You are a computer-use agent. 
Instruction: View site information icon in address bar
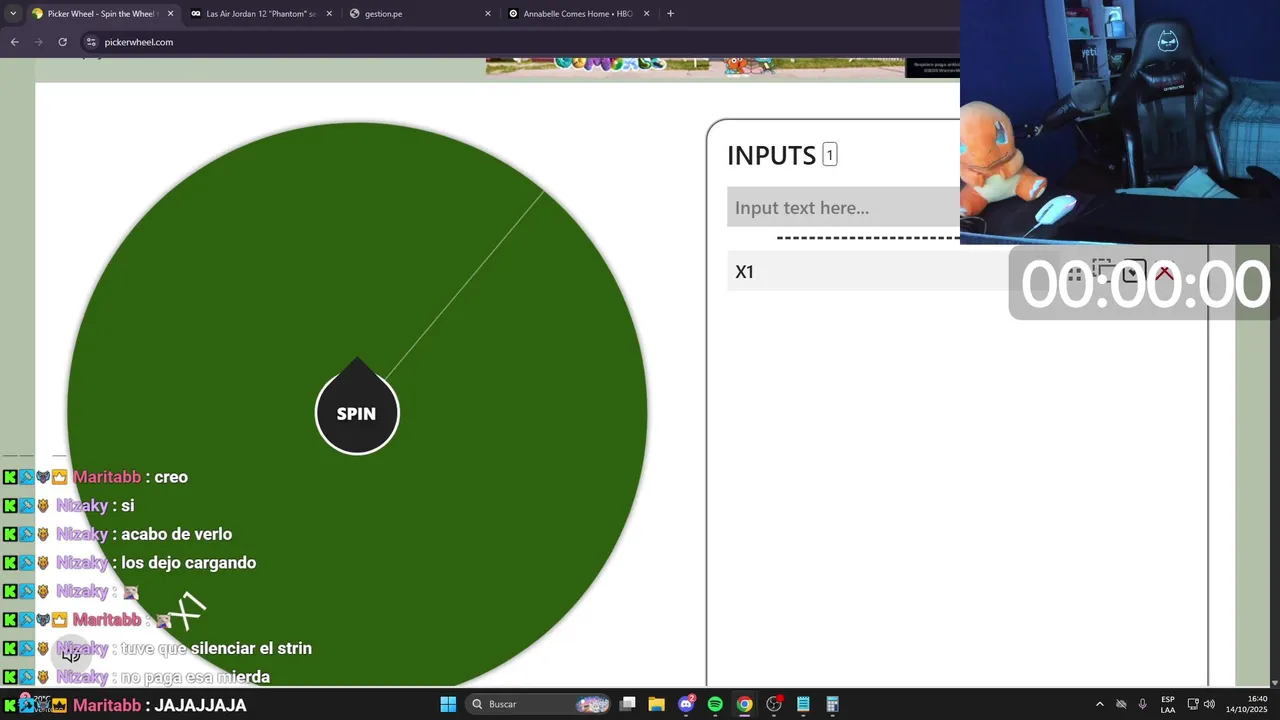[91, 42]
